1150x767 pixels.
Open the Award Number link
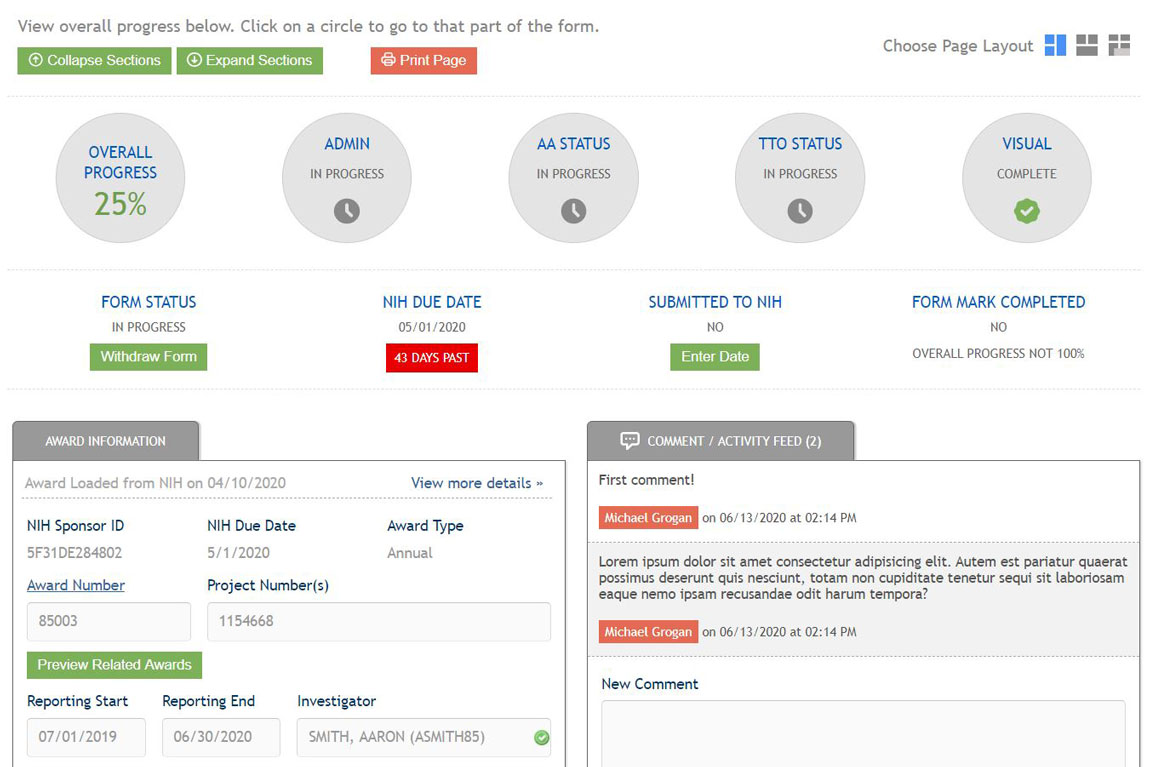click(x=76, y=585)
